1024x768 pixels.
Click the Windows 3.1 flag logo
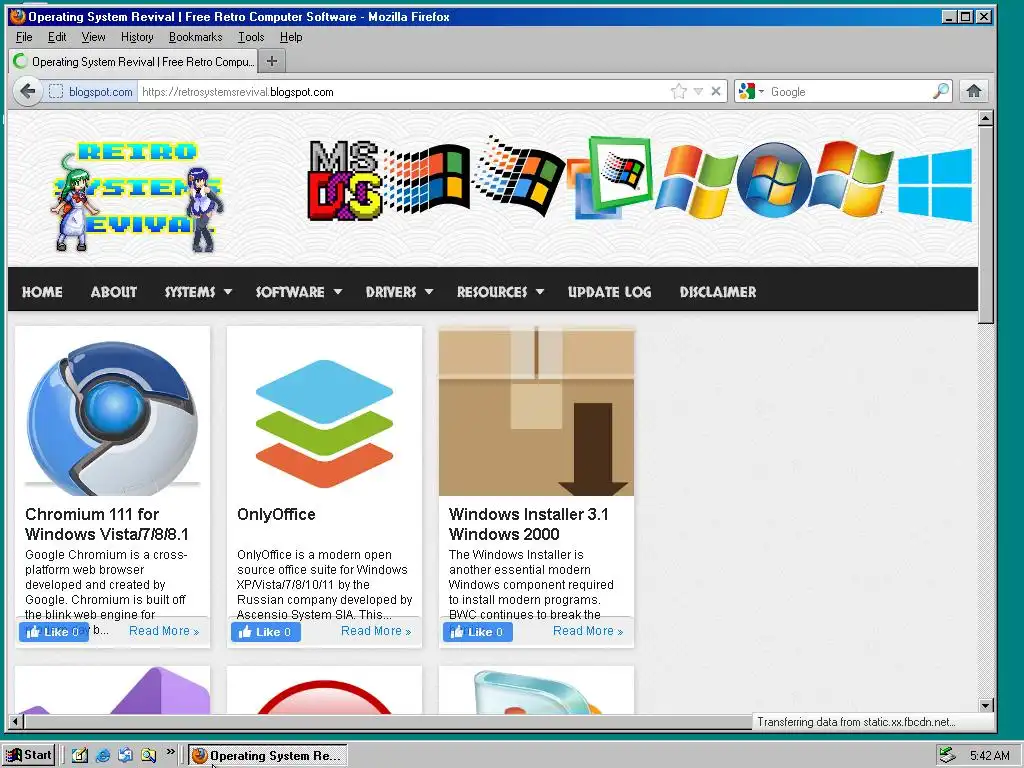pos(426,180)
